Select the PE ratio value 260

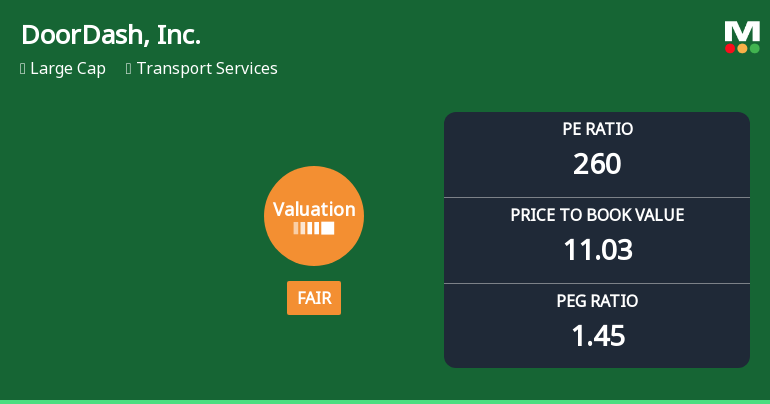click(x=597, y=163)
